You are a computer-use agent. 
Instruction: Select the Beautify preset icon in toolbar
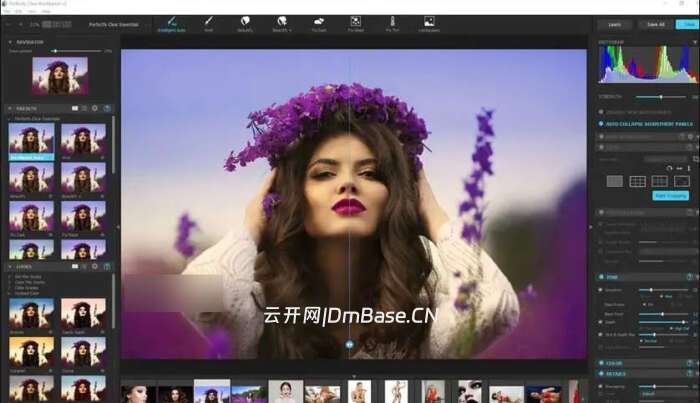click(x=245, y=24)
